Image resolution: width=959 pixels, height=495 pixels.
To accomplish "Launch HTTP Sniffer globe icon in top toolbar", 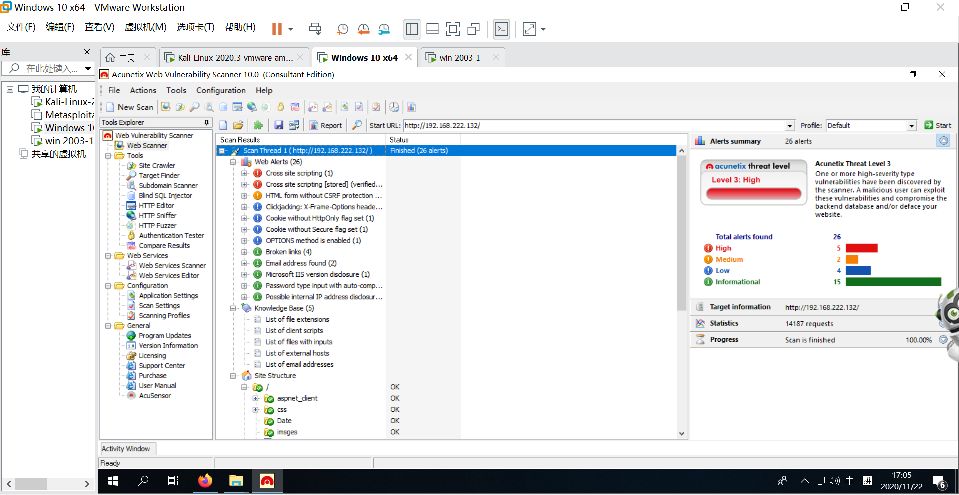I will pos(251,107).
